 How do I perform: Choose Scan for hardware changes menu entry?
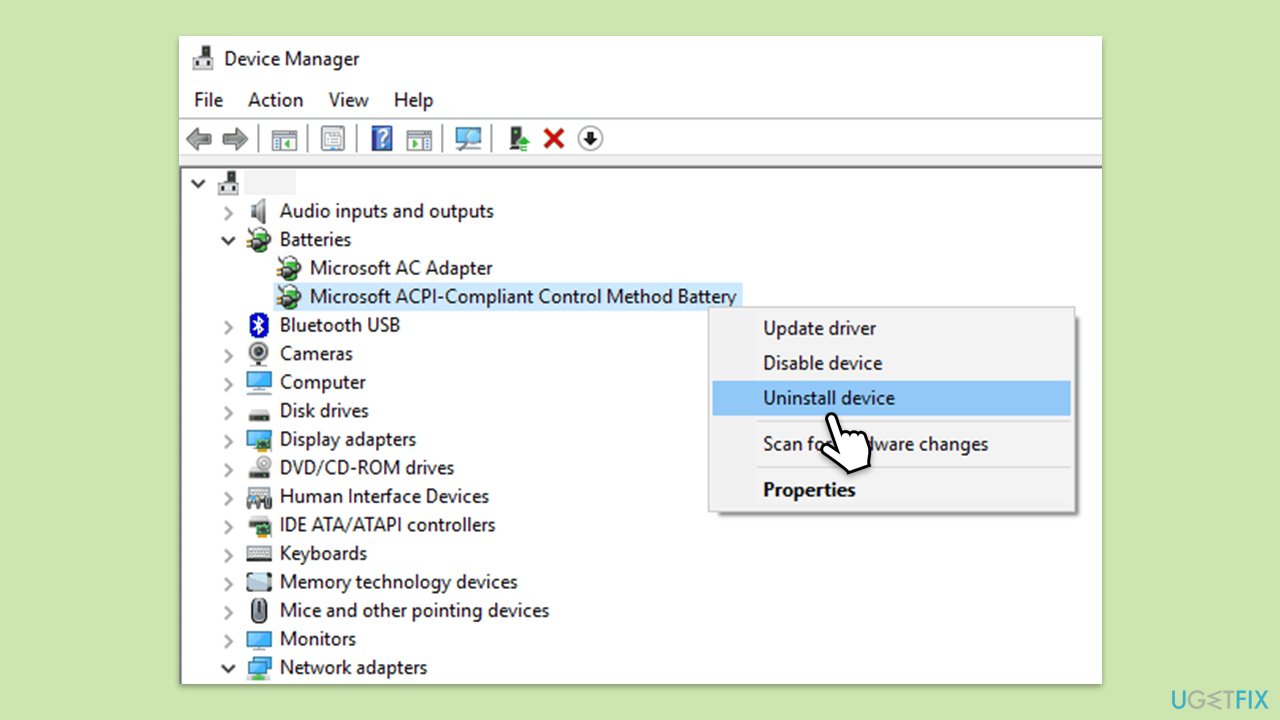(x=892, y=444)
